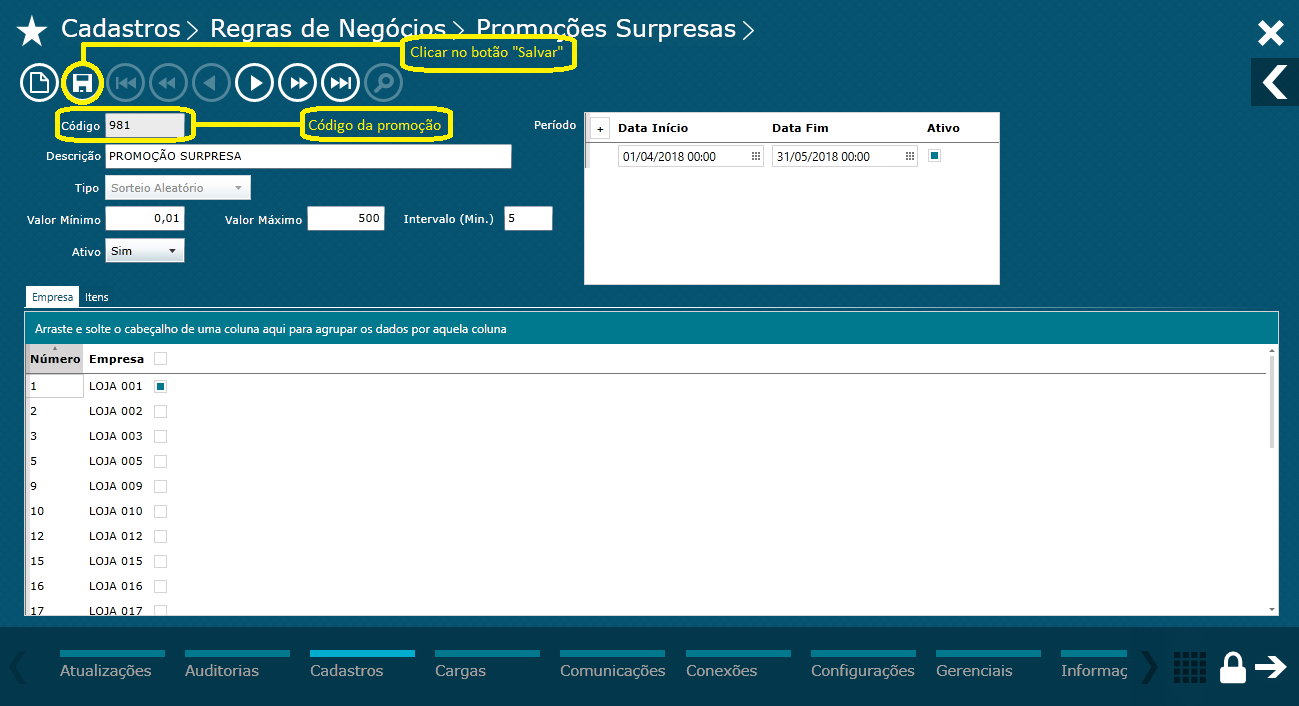
Task: Click the Cadastros breadcrumb link
Action: point(121,29)
